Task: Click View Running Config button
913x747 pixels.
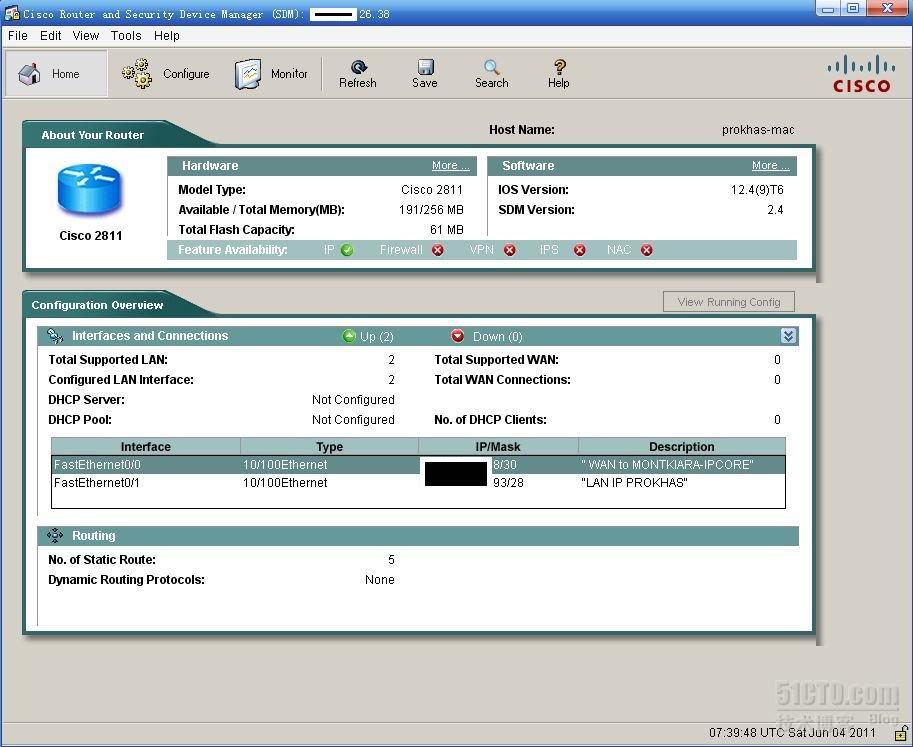Action: (x=729, y=302)
